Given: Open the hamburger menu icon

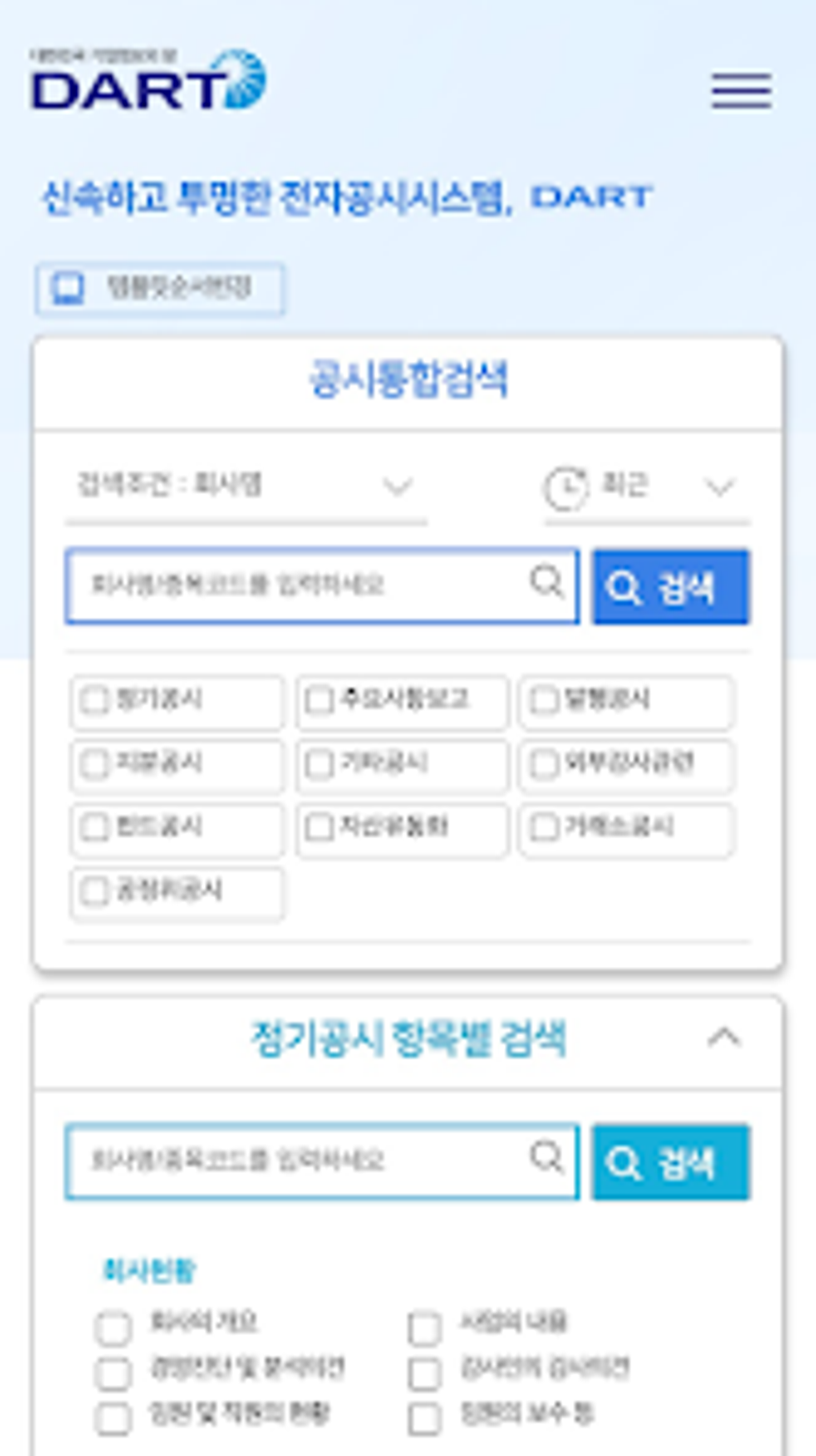Looking at the screenshot, I should point(742,90).
